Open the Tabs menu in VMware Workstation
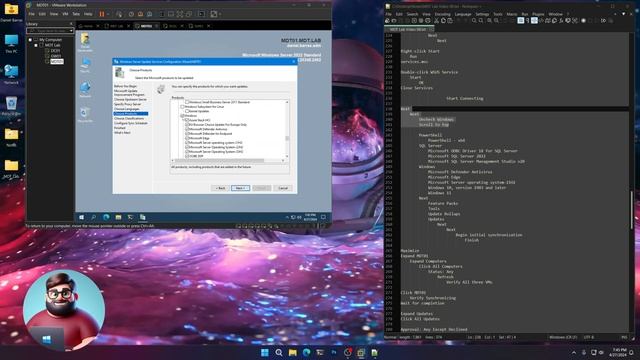Viewport: 640px width, 360px height. [x=76, y=14]
